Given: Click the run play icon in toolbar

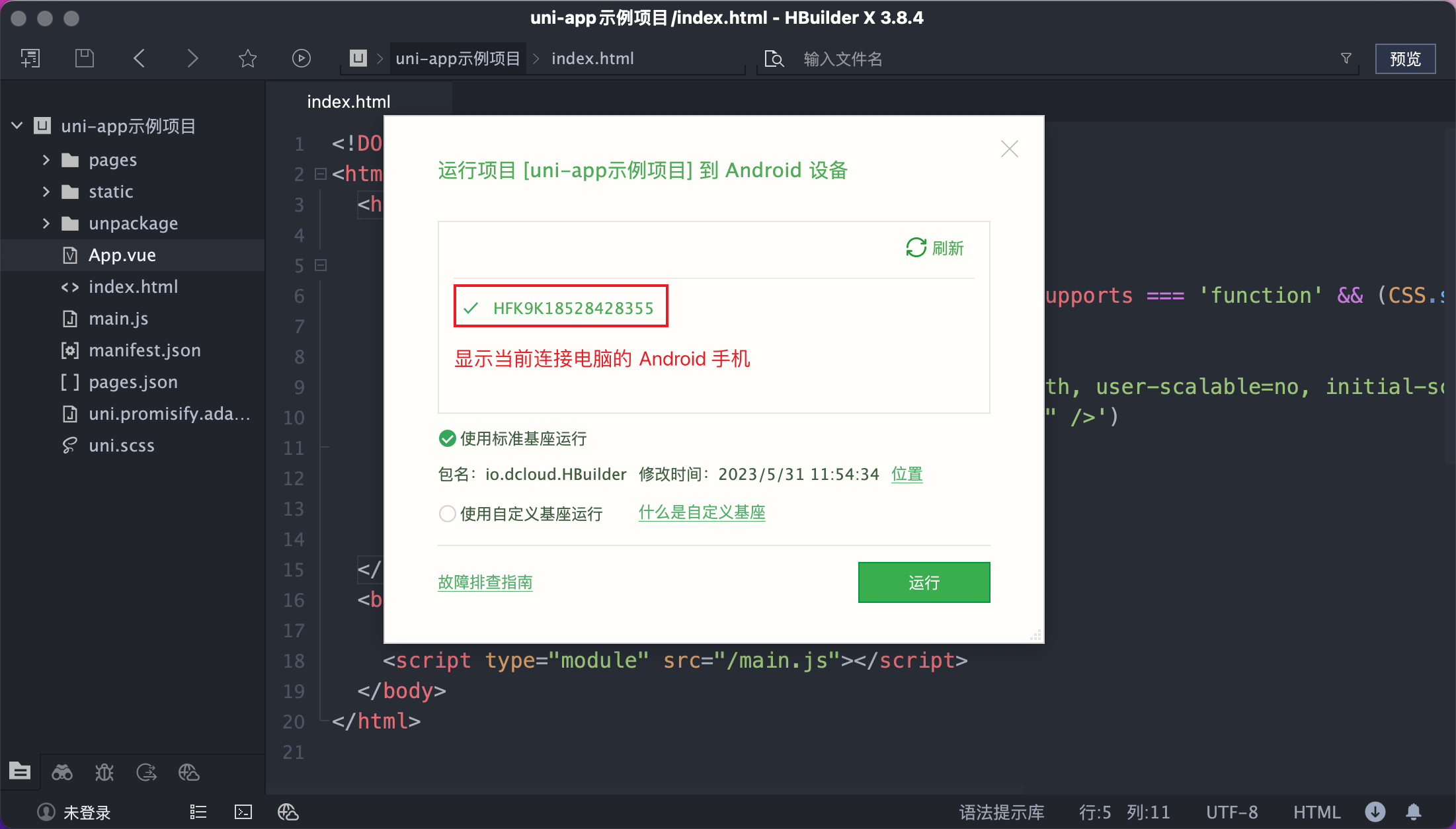Looking at the screenshot, I should pos(301,58).
